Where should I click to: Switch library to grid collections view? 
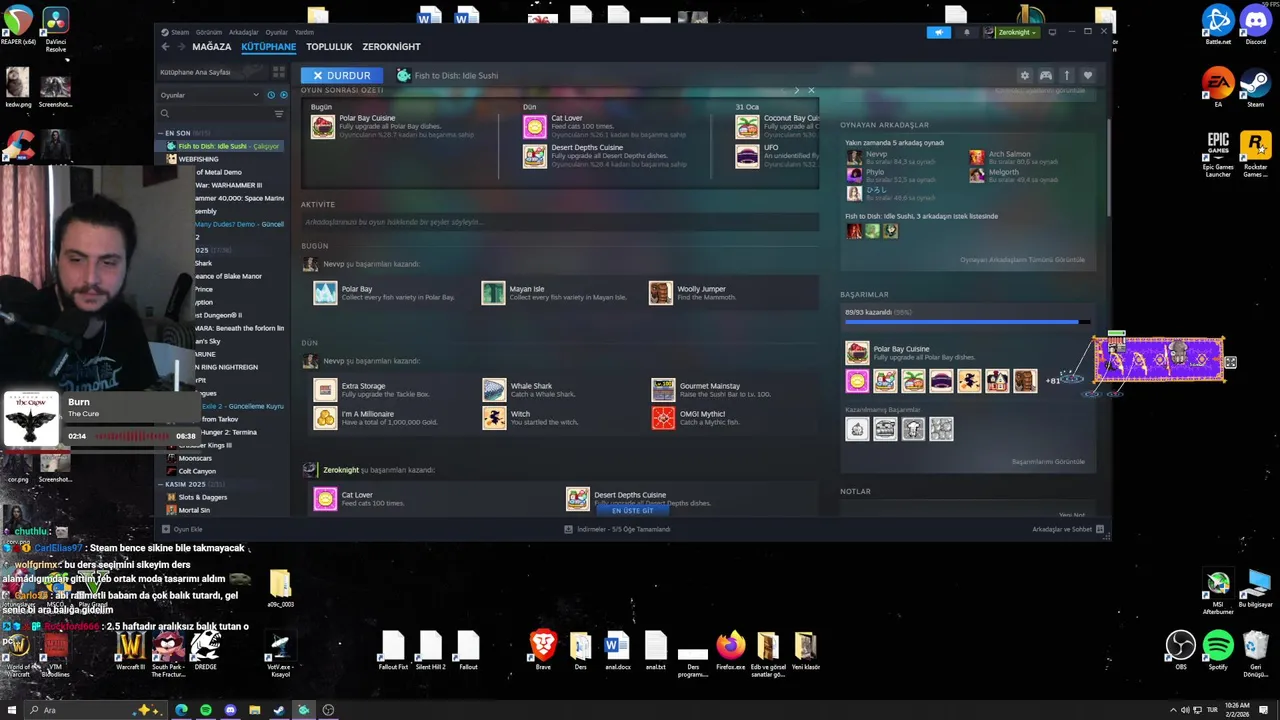pyautogui.click(x=279, y=72)
